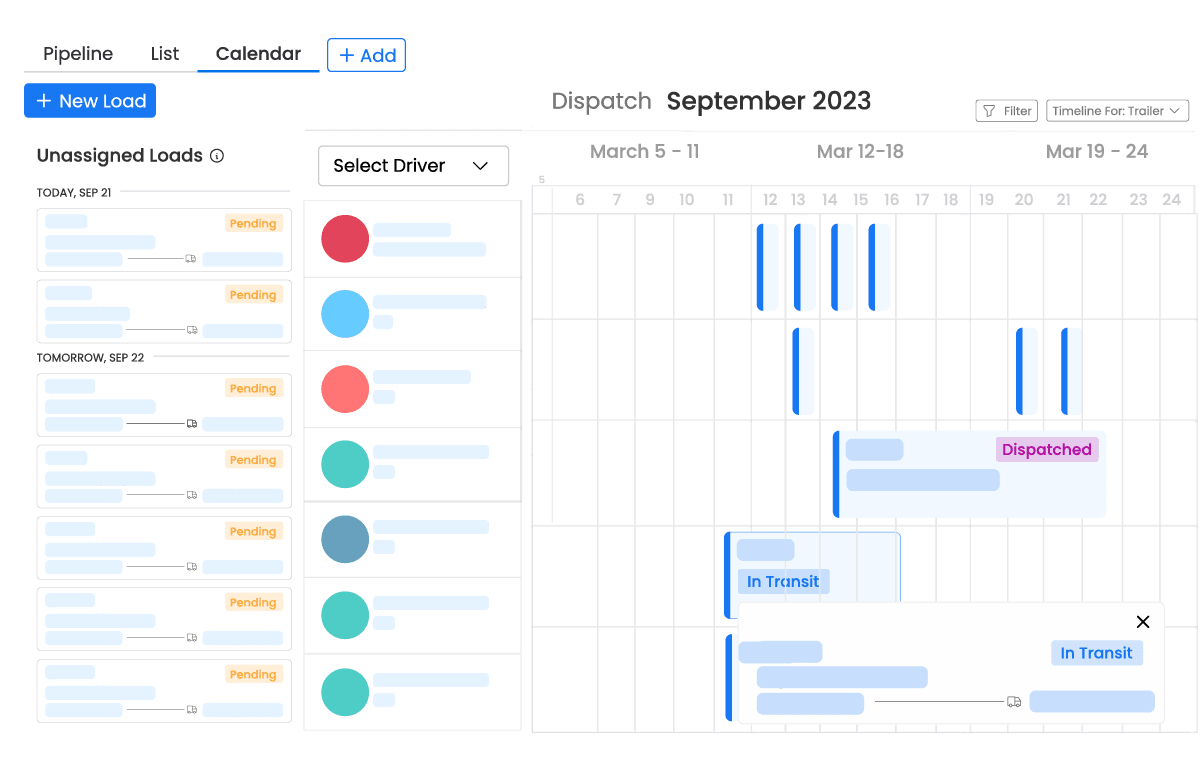Click the truck icon on today's first pending load
This screenshot has height=764, width=1200.
click(x=191, y=259)
